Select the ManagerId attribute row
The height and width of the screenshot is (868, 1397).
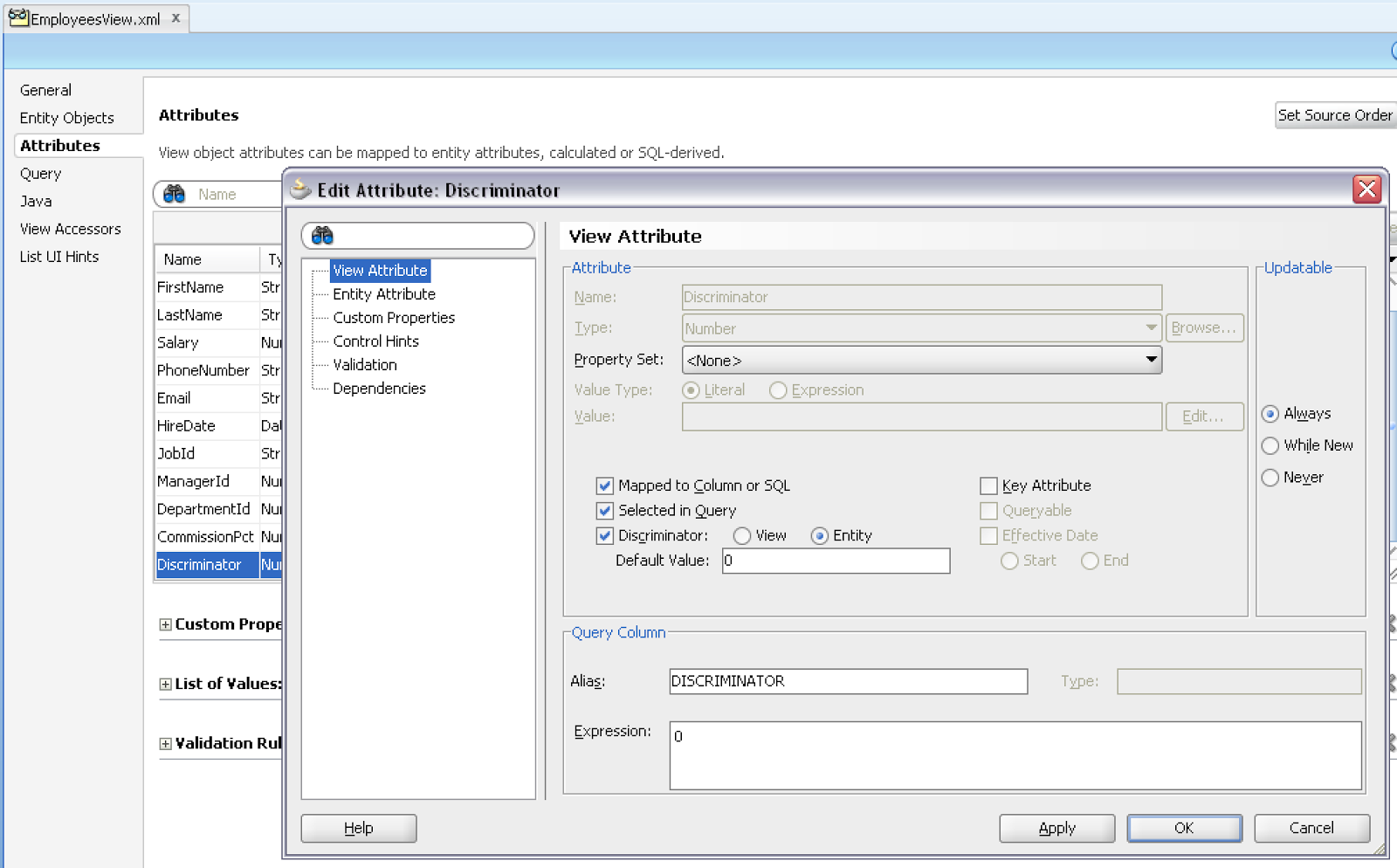(x=219, y=481)
